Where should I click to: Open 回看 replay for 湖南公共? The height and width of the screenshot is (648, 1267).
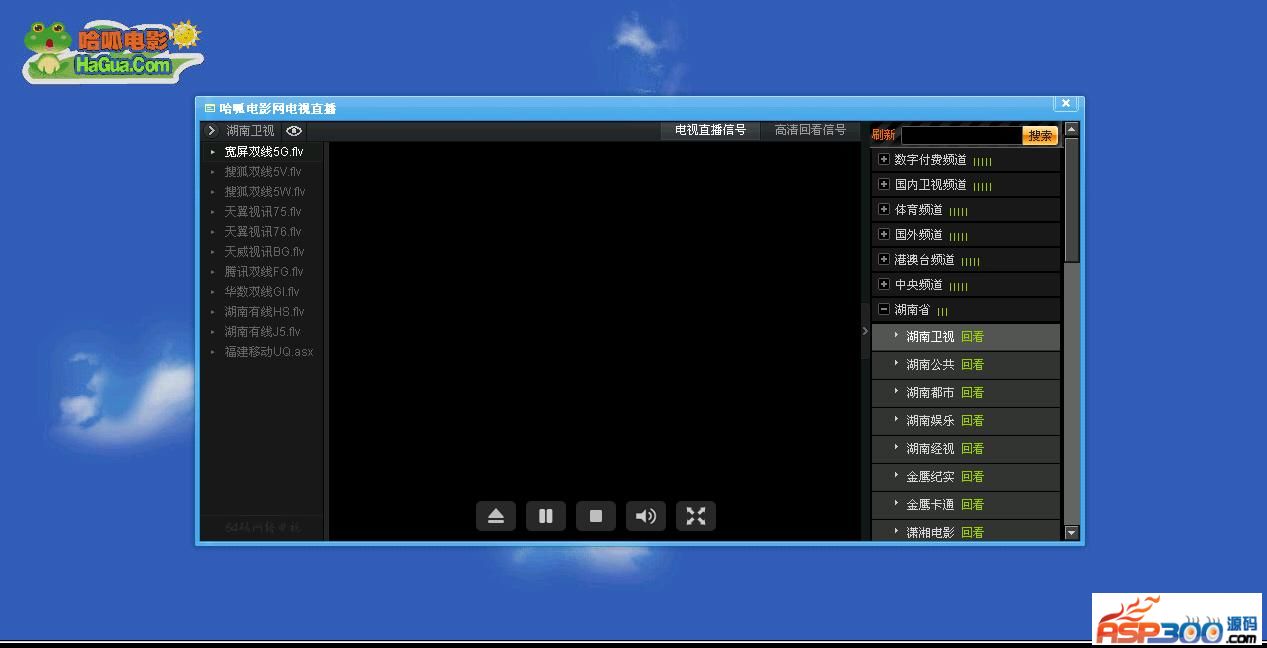click(x=972, y=365)
